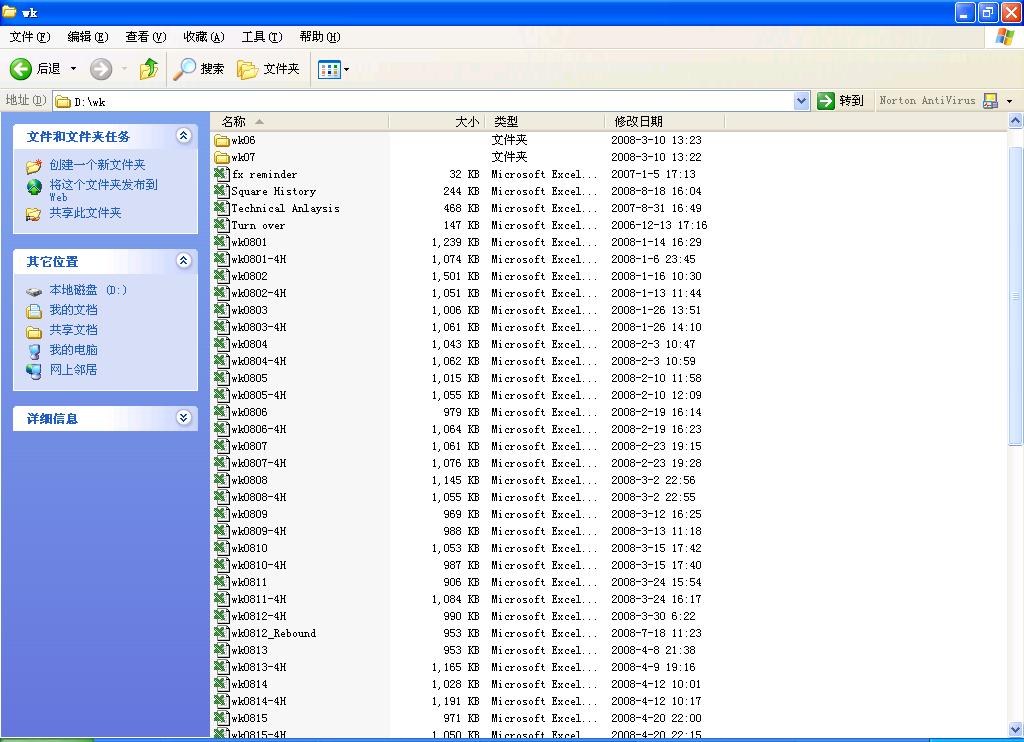Open the Search magnifier tool
1024x742 pixels.
pyautogui.click(x=184, y=69)
